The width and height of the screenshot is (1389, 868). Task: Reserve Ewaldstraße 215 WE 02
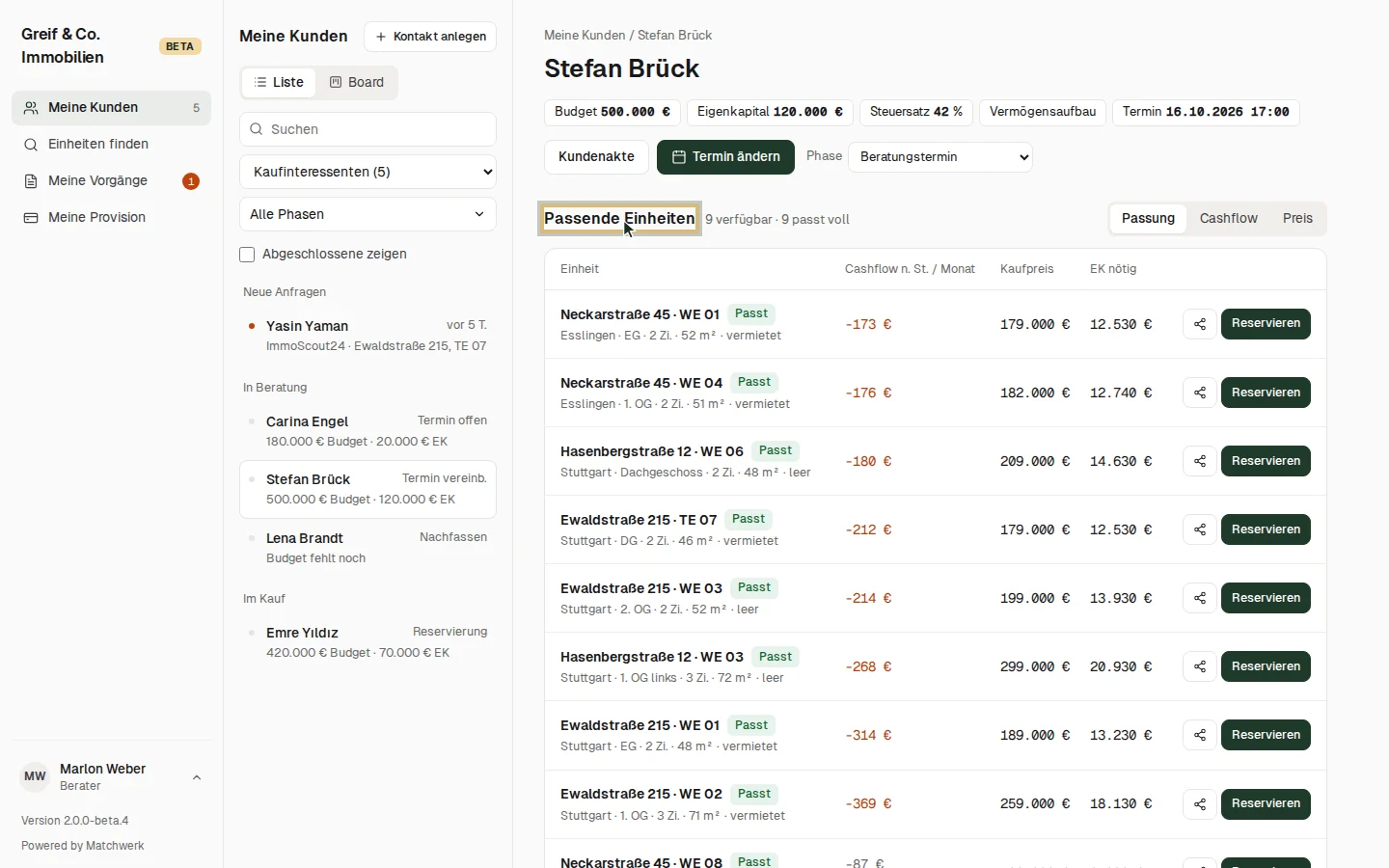point(1266,803)
